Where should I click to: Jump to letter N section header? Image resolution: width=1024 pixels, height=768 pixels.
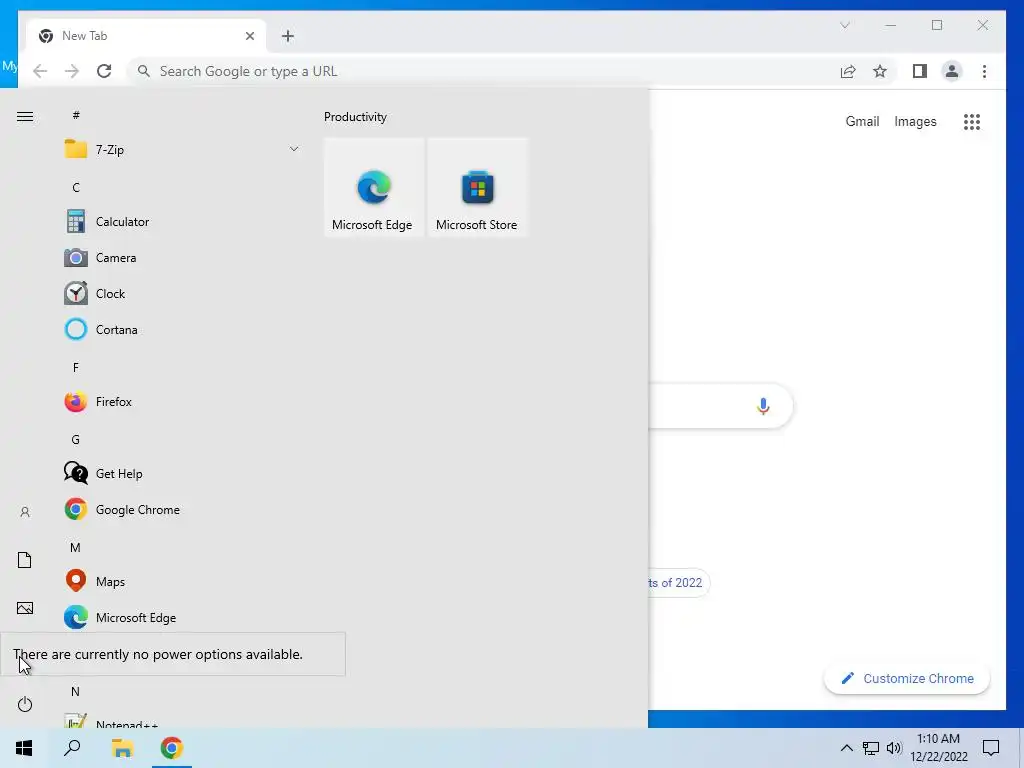click(76, 691)
